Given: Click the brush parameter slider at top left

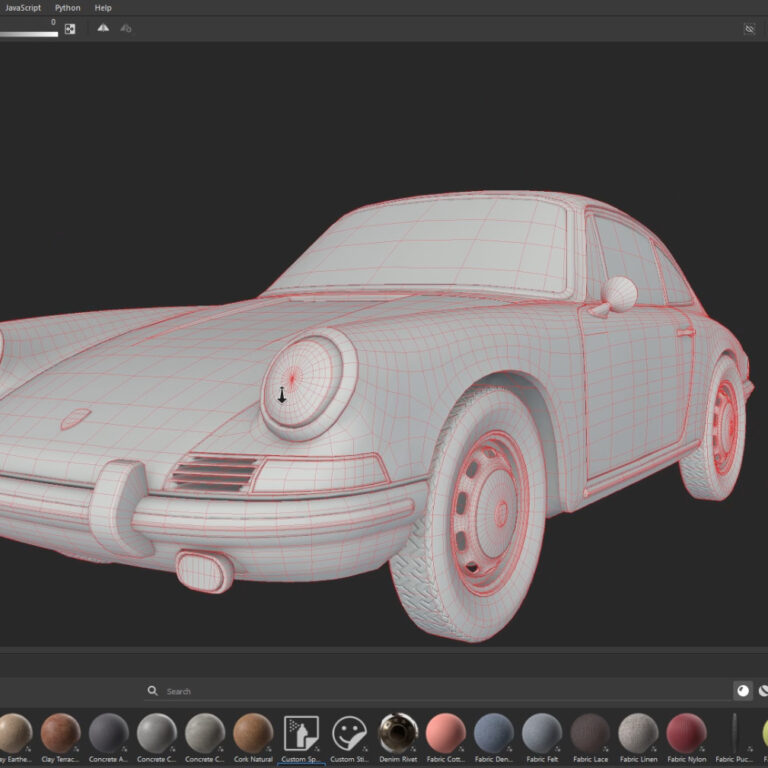Looking at the screenshot, I should point(28,33).
